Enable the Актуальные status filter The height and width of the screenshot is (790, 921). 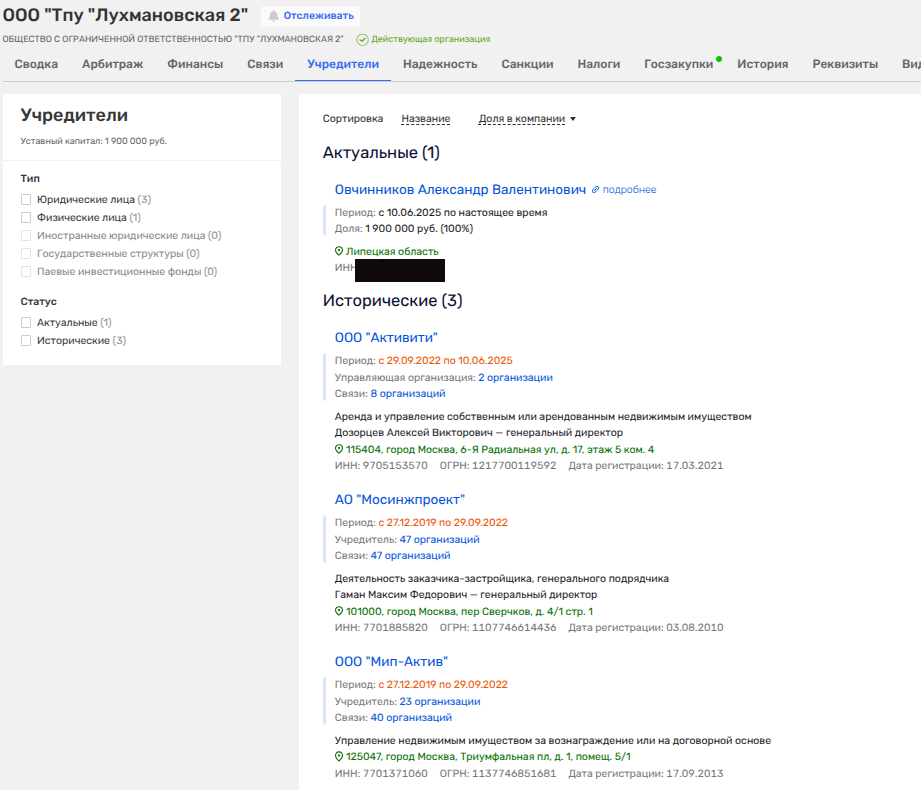pyautogui.click(x=27, y=323)
